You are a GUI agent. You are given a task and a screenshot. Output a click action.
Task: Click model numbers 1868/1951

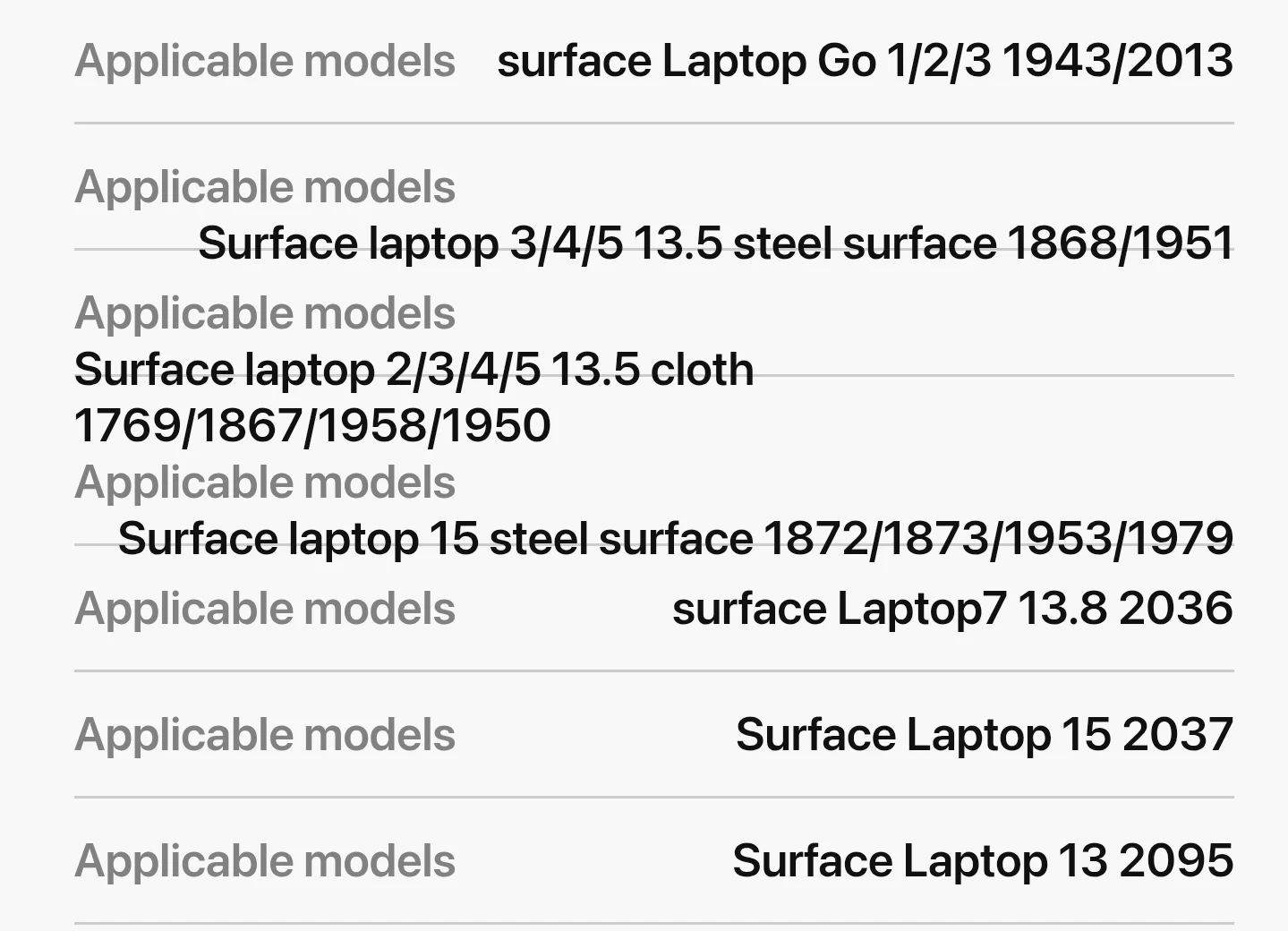(x=1121, y=243)
